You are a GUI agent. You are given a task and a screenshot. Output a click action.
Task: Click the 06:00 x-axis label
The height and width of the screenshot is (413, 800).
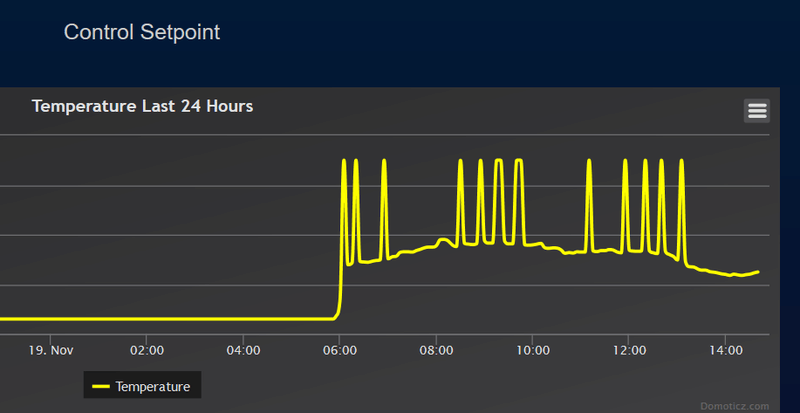341,350
